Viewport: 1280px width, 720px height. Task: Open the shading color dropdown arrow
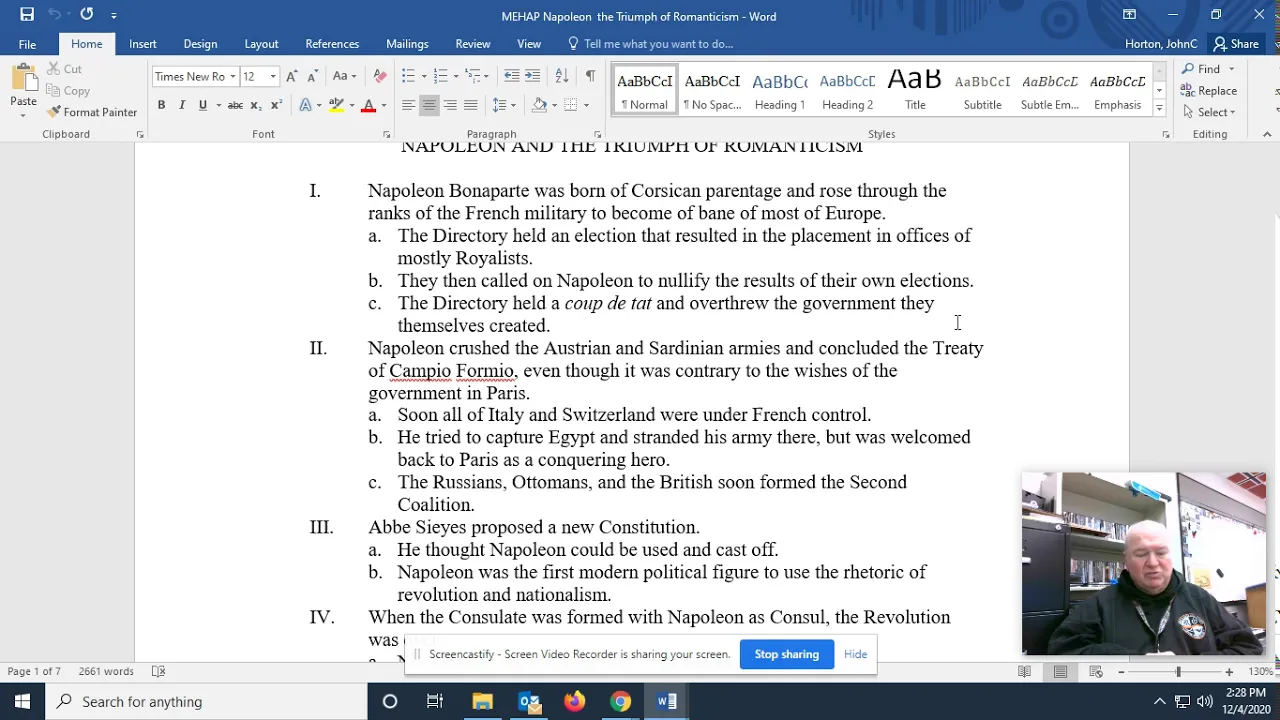click(554, 105)
